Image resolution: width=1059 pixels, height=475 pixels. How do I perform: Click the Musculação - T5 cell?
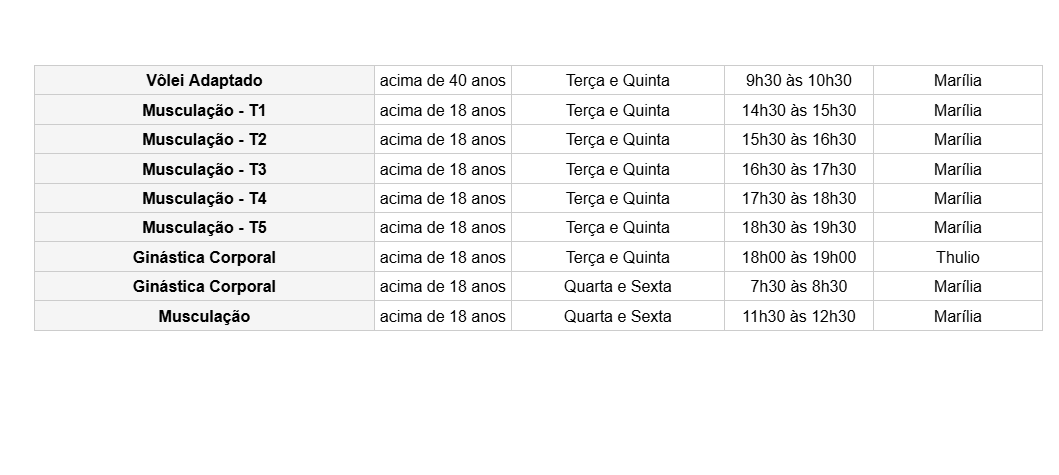click(204, 227)
